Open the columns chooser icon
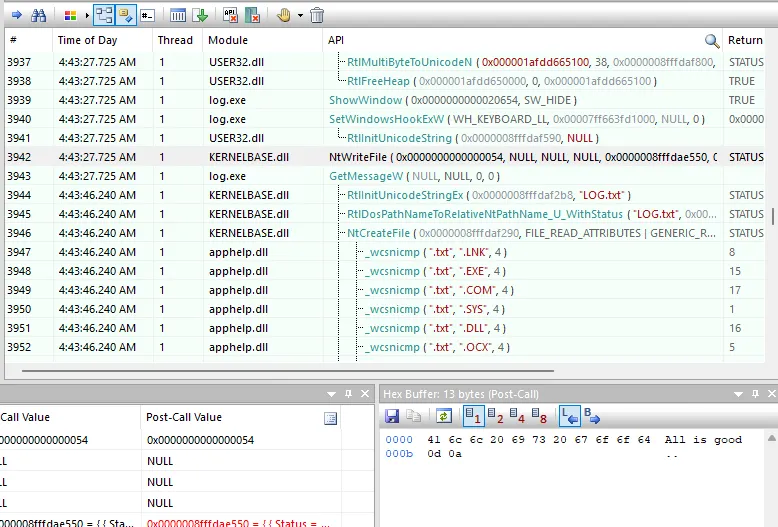Image resolution: width=778 pixels, height=527 pixels. pyautogui.click(x=178, y=15)
